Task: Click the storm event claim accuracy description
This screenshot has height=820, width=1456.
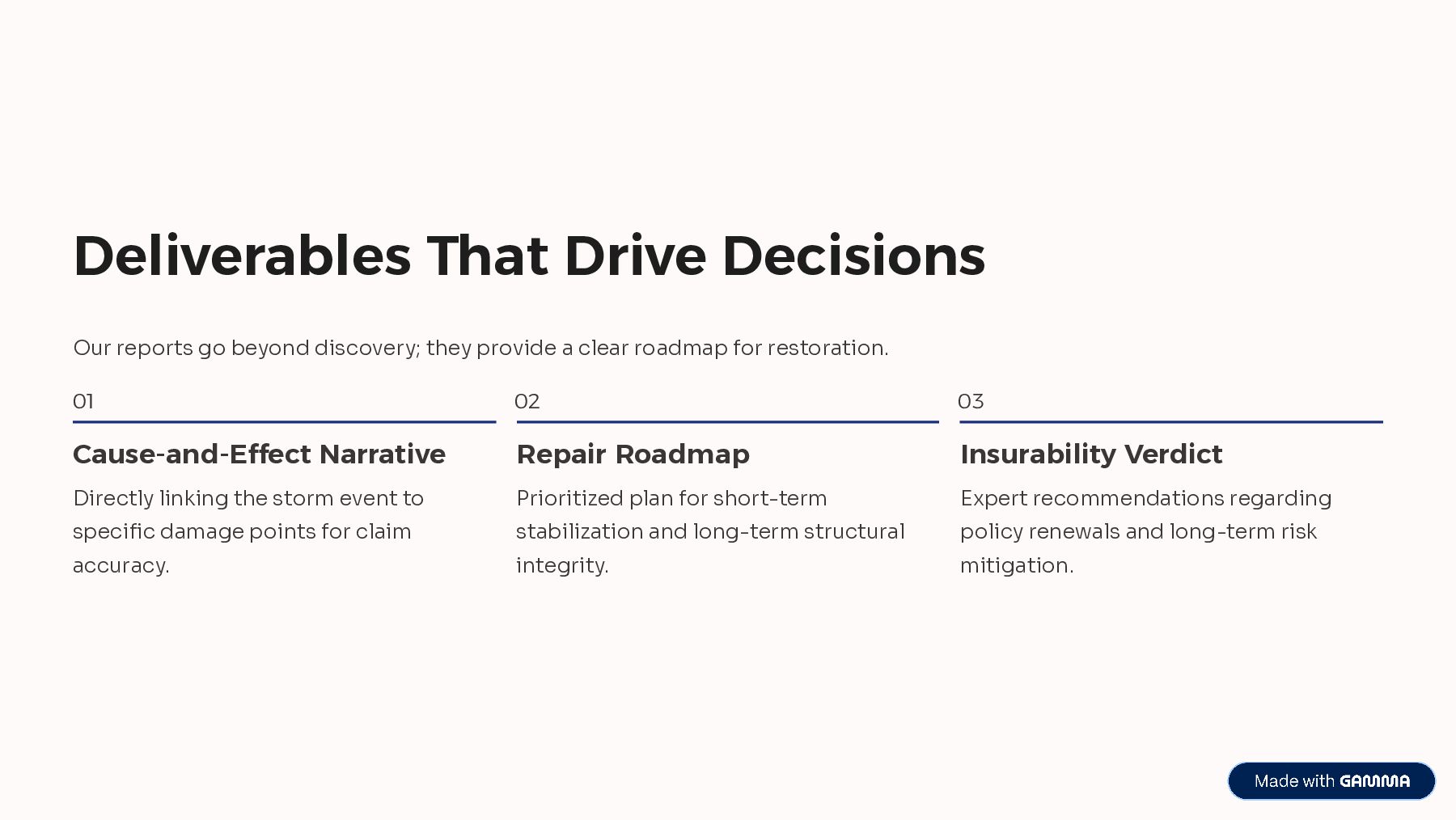Action: (248, 531)
